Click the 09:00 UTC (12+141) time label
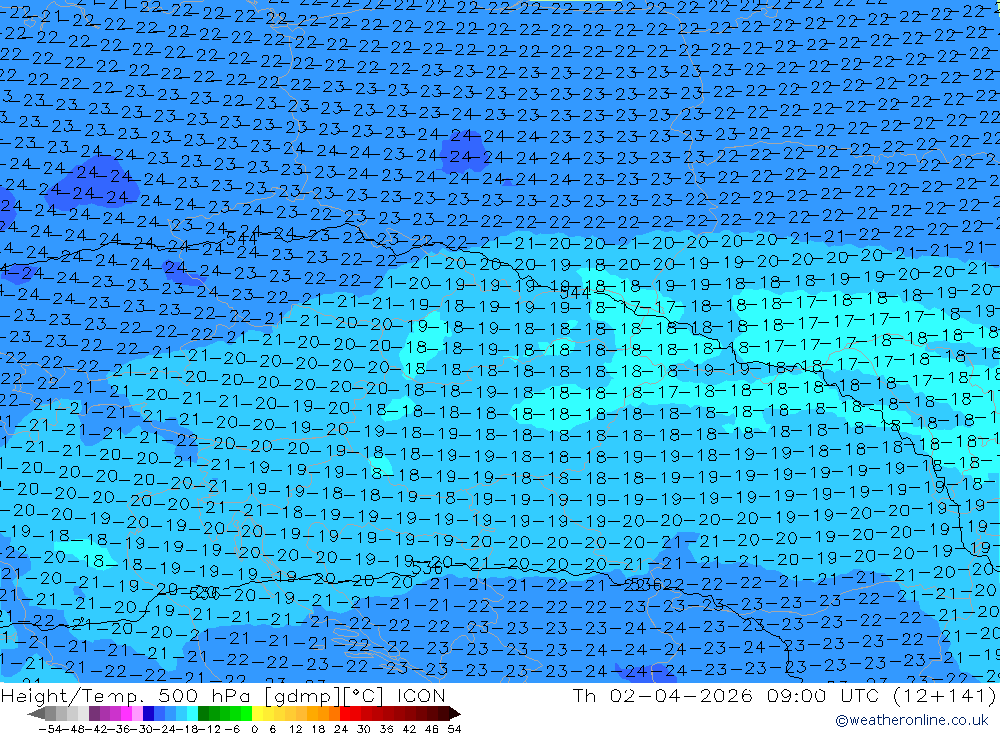 click(x=881, y=695)
